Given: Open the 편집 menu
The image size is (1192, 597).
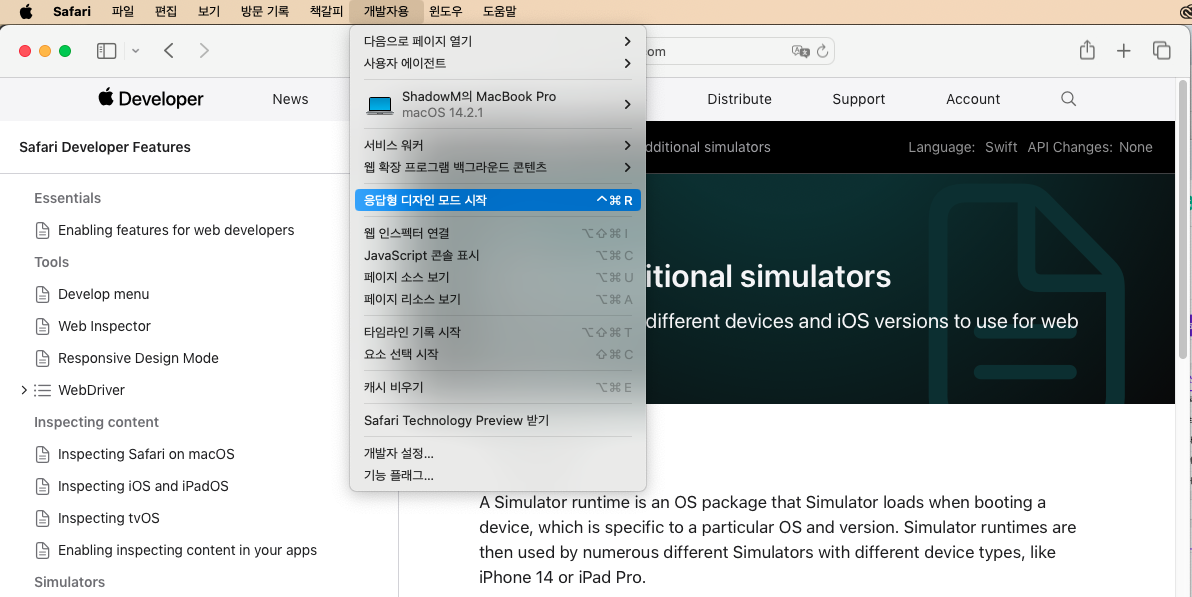Looking at the screenshot, I should (166, 11).
